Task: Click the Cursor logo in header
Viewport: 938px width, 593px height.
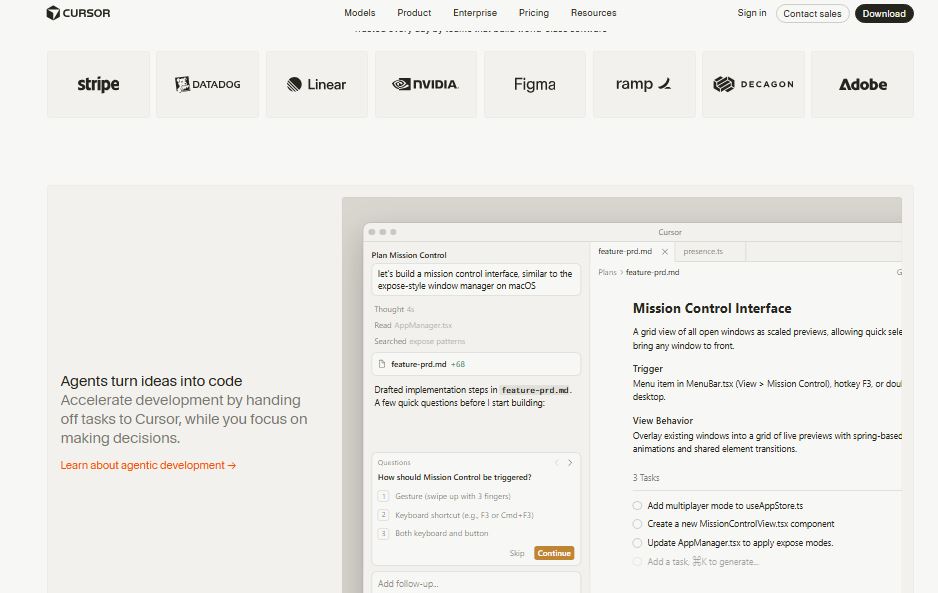Action: 78,13
